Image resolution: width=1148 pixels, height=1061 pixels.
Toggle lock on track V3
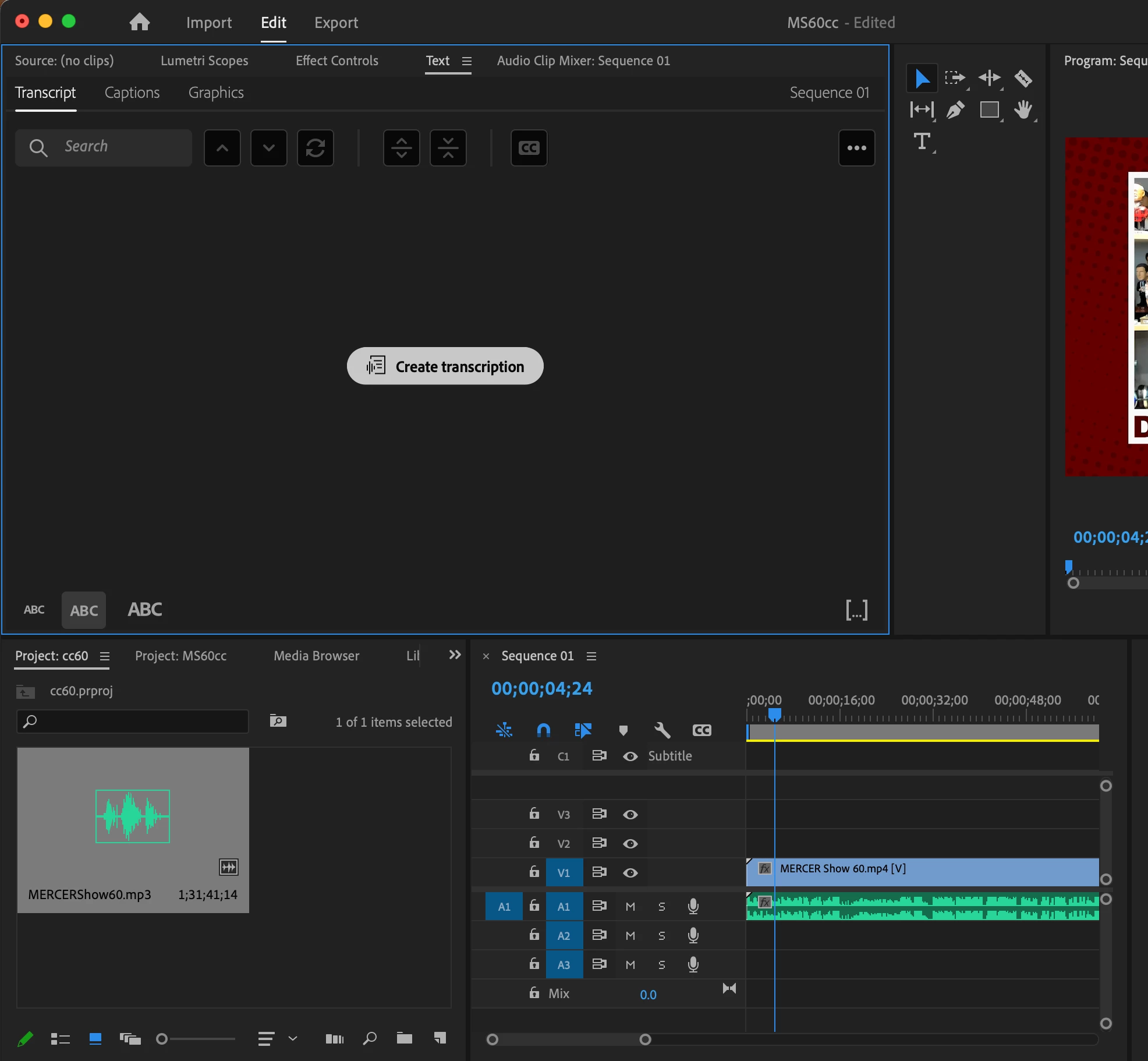pyautogui.click(x=534, y=814)
